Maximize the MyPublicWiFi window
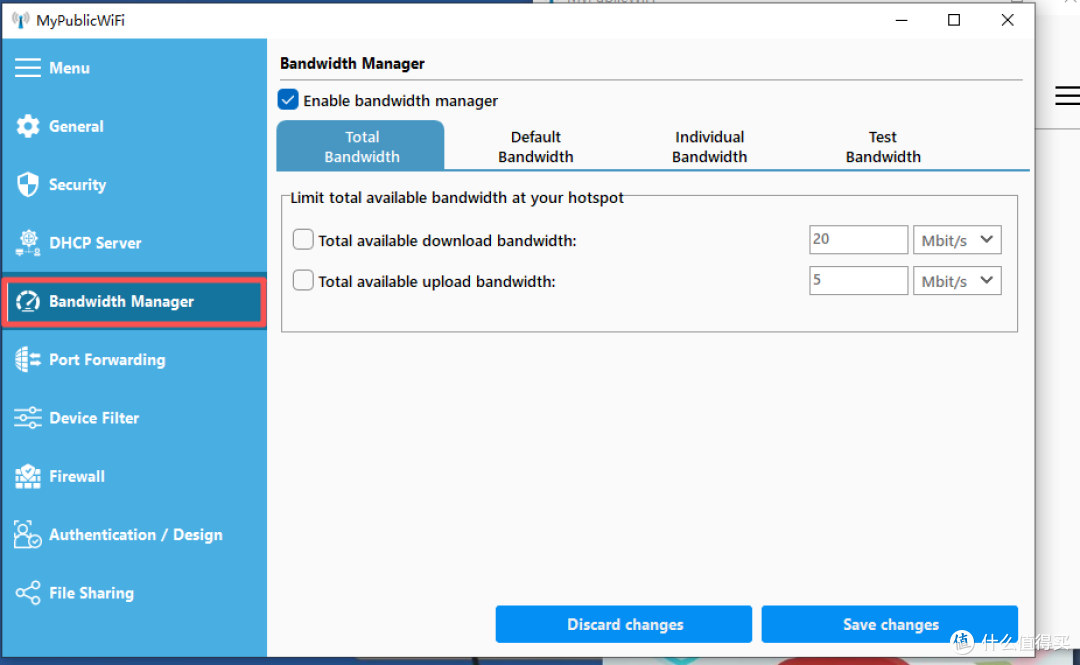Image resolution: width=1080 pixels, height=665 pixels. [954, 20]
